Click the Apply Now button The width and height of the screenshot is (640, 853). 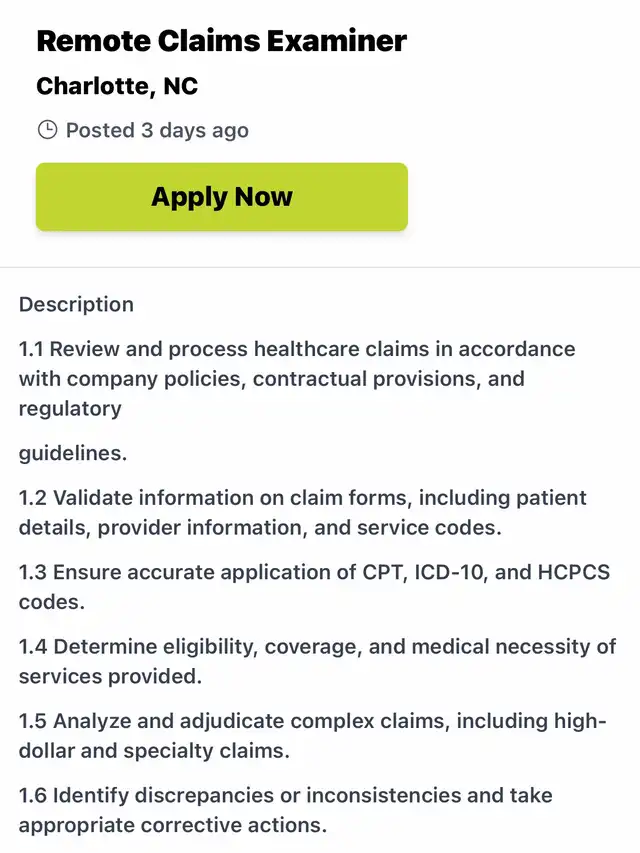tap(221, 196)
